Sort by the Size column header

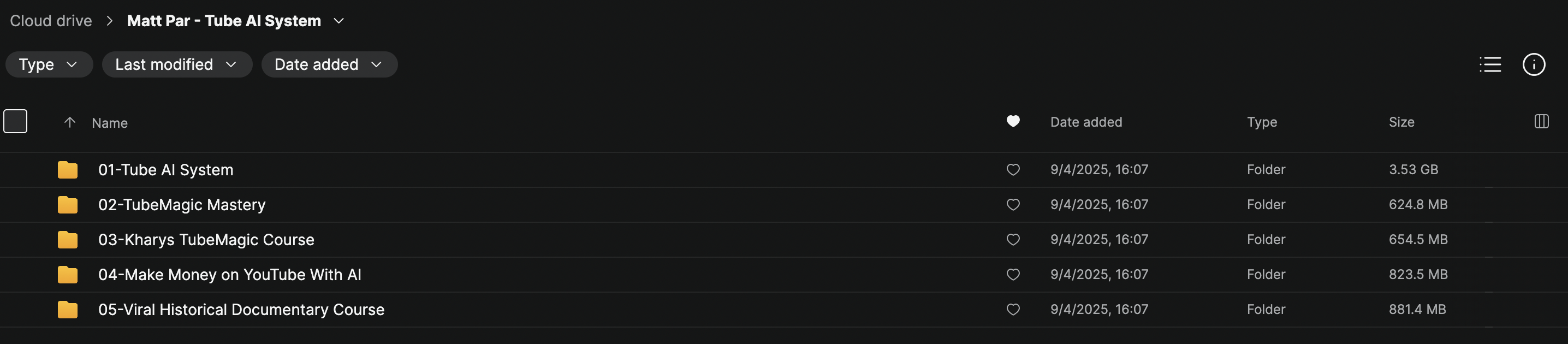[1401, 122]
